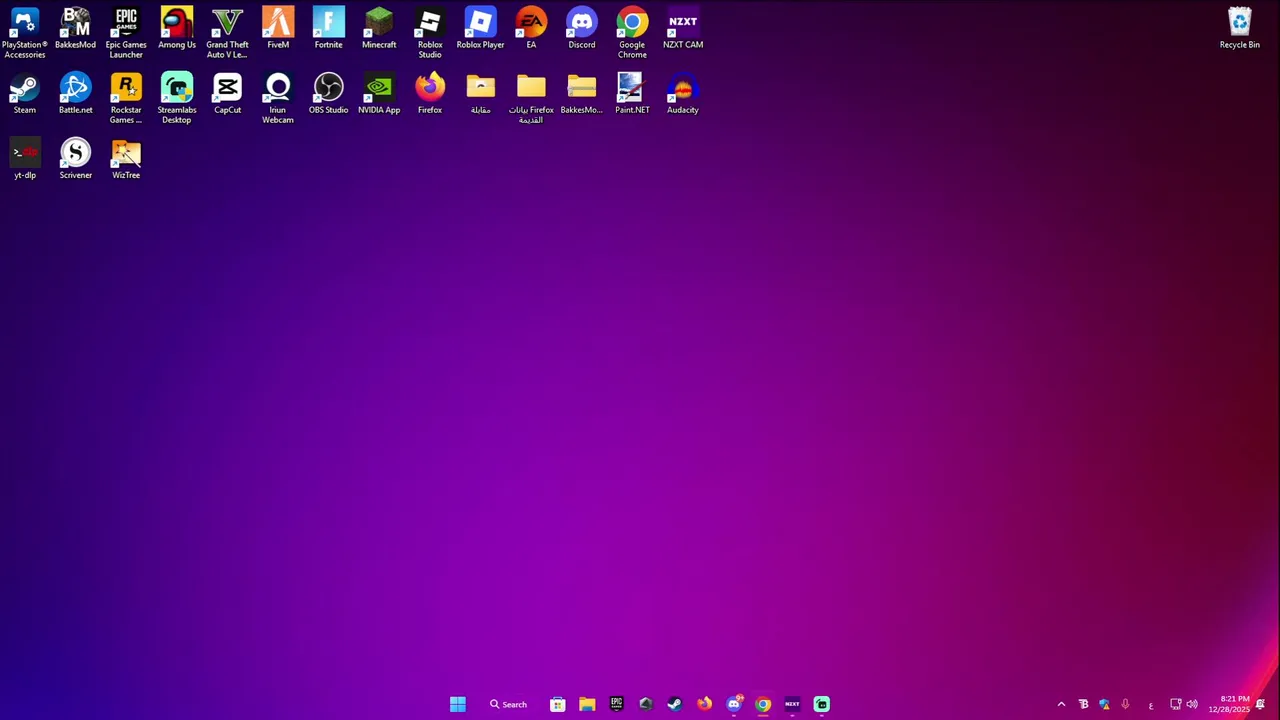Click Firefox icon in taskbar
This screenshot has height=720, width=1280.
point(704,704)
